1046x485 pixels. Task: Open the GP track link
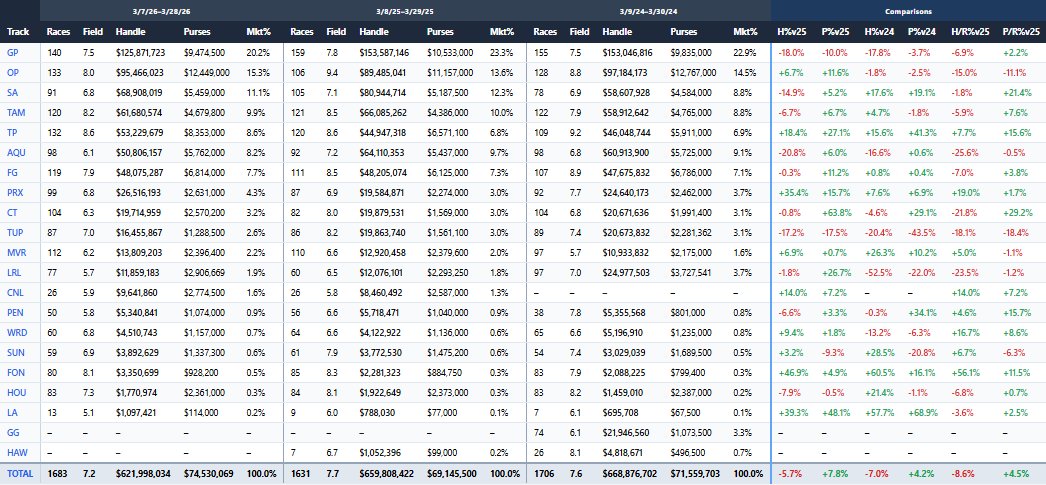13,52
